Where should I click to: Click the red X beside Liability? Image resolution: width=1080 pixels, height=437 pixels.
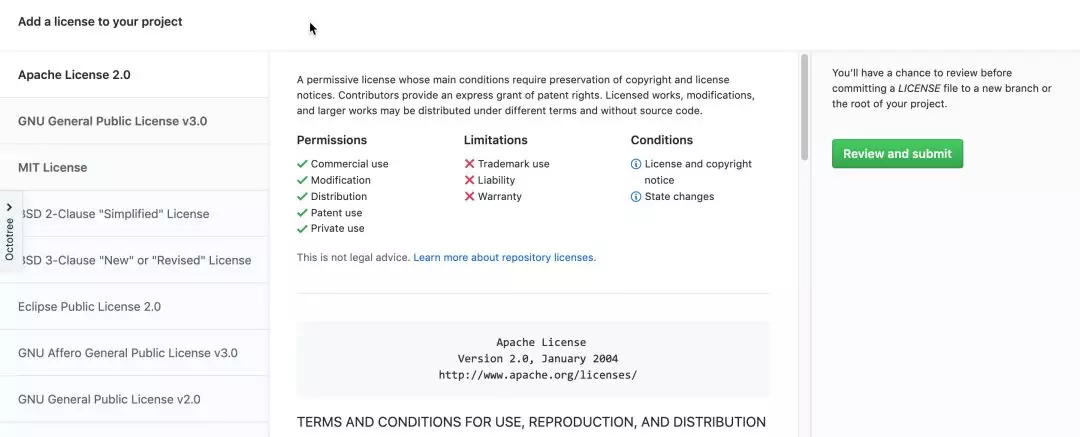[469, 180]
